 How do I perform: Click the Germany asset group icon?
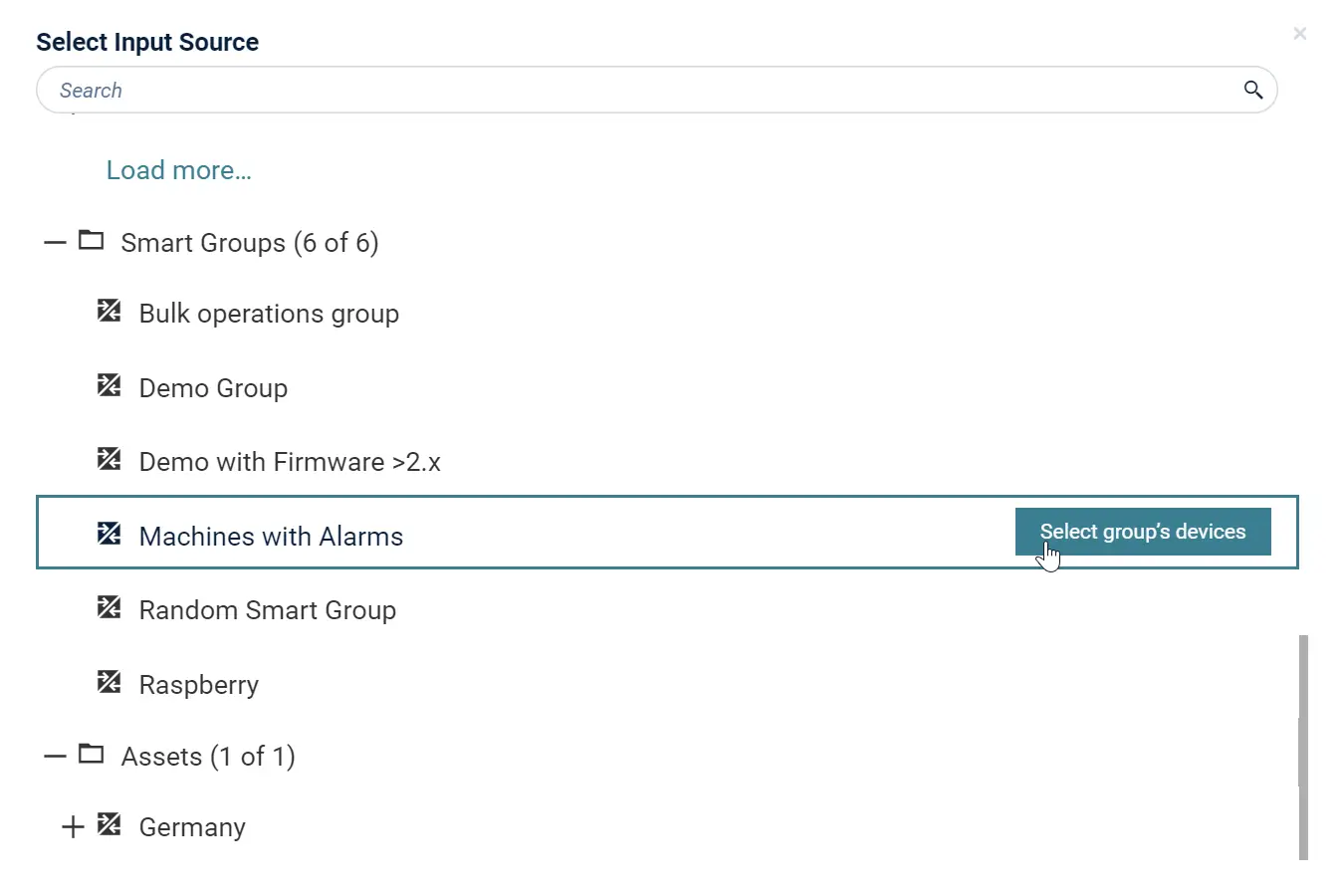(109, 825)
